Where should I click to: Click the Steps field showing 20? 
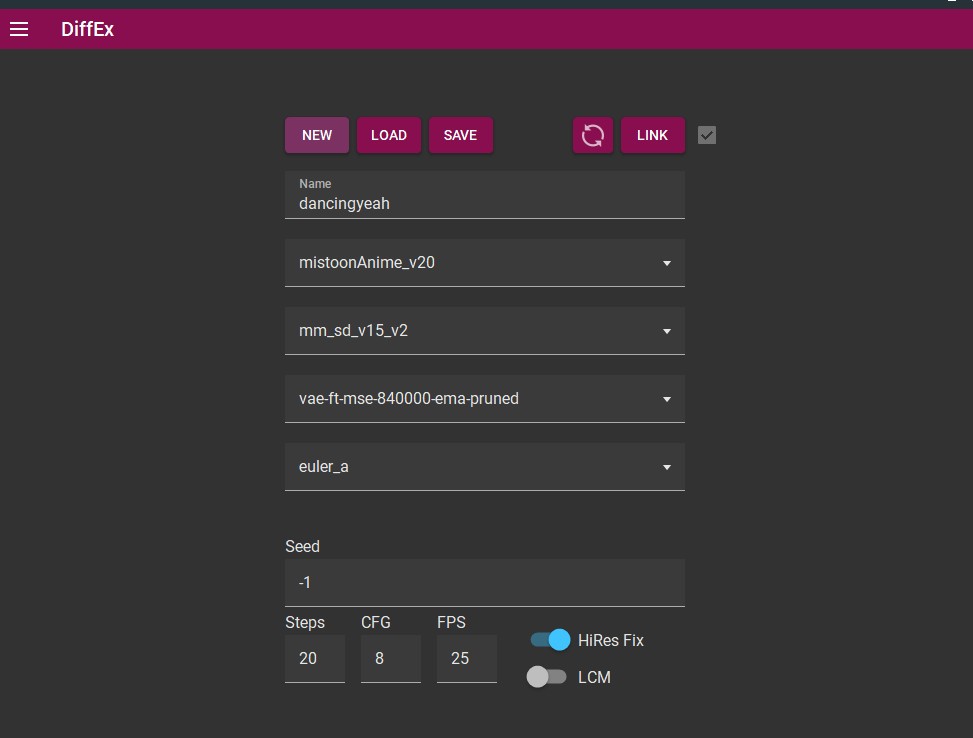coord(315,659)
